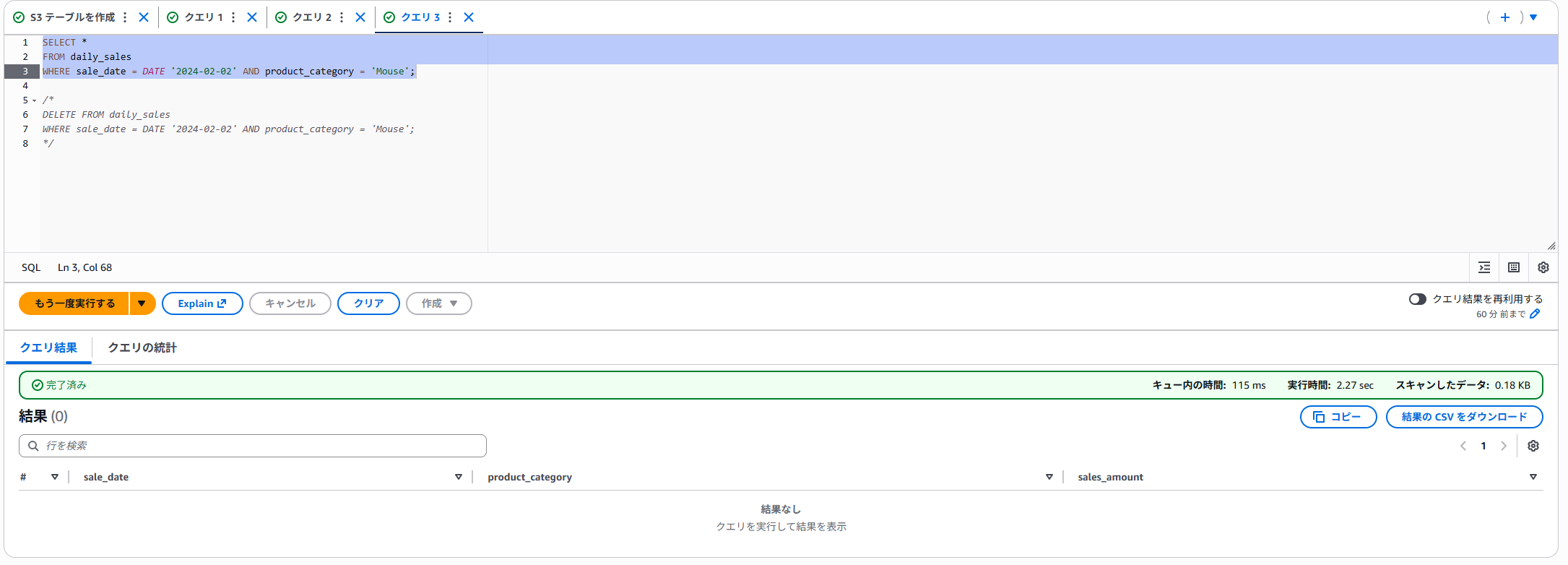The width and height of the screenshot is (1568, 565).
Task: Open the query tabs list dropdown arrow
Action: click(1533, 17)
